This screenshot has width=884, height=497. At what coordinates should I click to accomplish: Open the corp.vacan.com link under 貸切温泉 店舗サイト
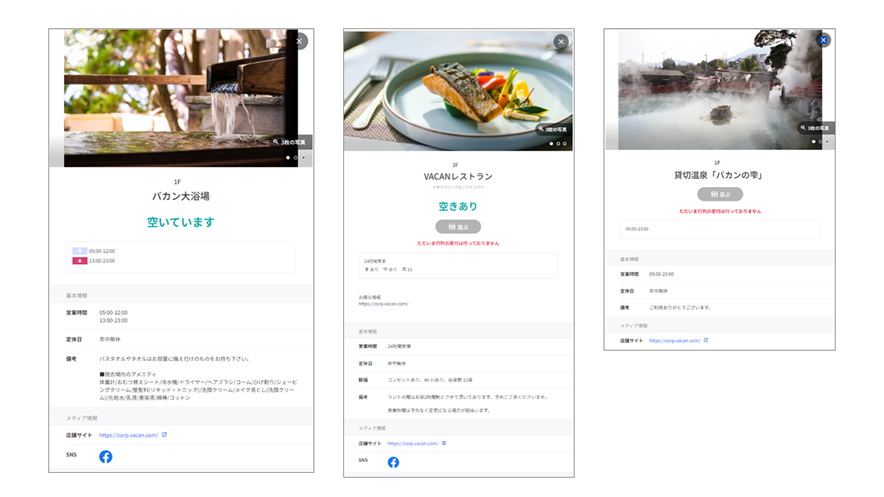point(674,341)
